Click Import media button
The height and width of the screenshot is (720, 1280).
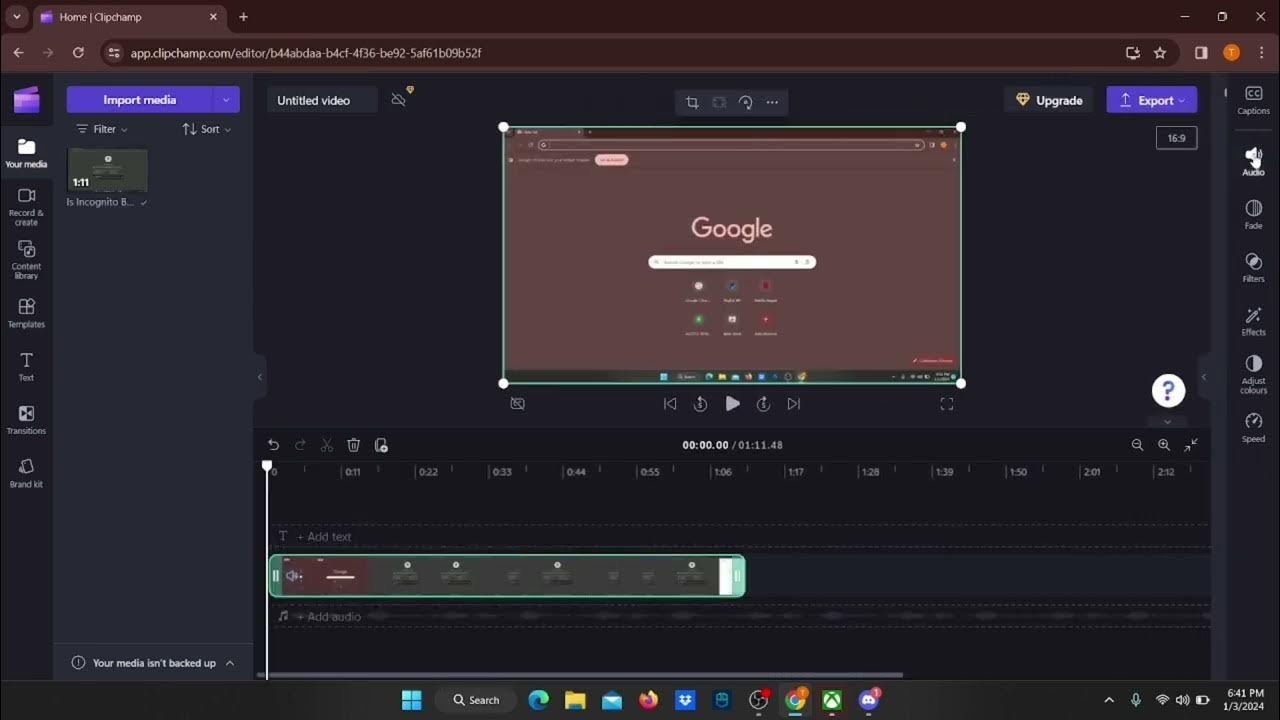[x=139, y=100]
